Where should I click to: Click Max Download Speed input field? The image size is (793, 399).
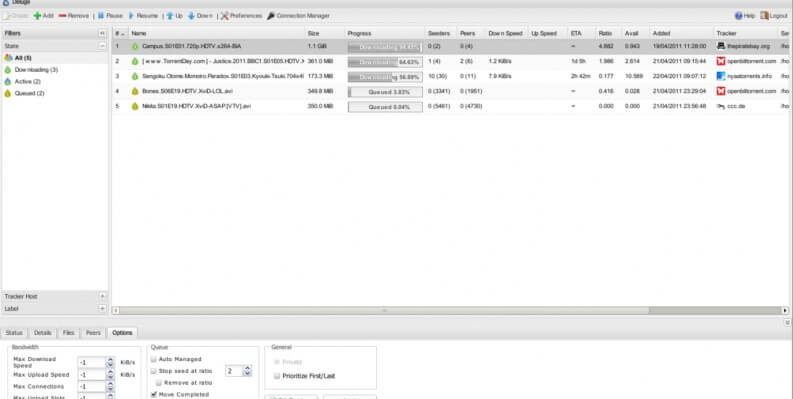pos(92,363)
